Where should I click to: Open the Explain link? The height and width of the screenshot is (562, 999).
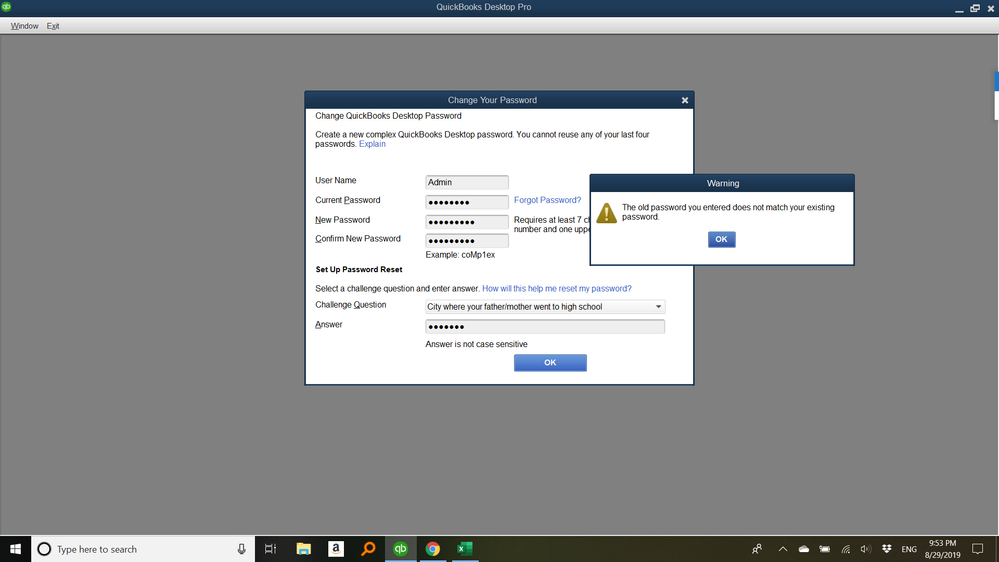click(x=372, y=144)
